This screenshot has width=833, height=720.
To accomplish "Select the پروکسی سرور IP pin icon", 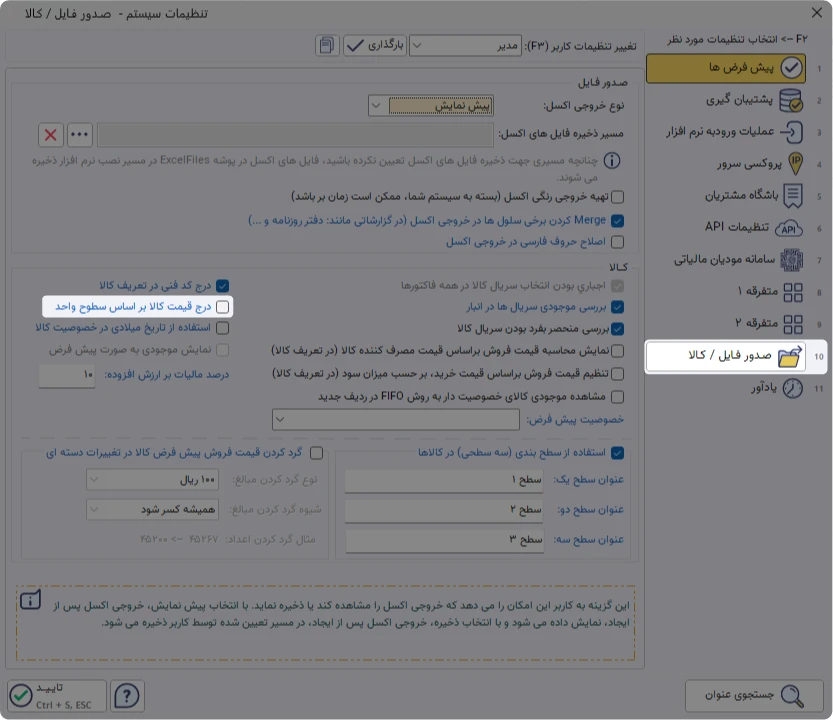I will tap(795, 164).
